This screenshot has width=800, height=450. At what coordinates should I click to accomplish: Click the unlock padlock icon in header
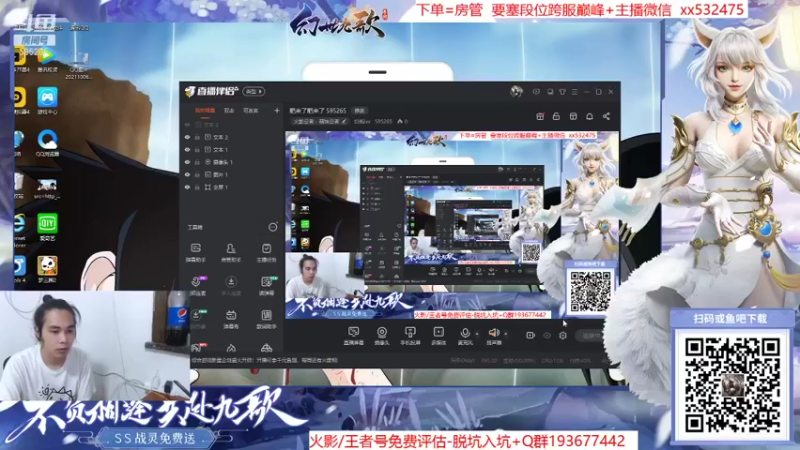(x=556, y=116)
